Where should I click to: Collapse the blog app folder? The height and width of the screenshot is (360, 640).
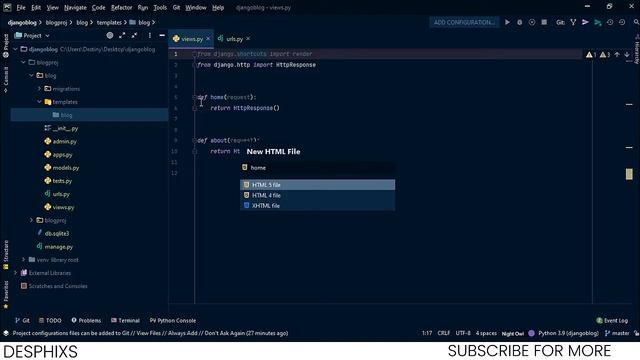pos(31,75)
